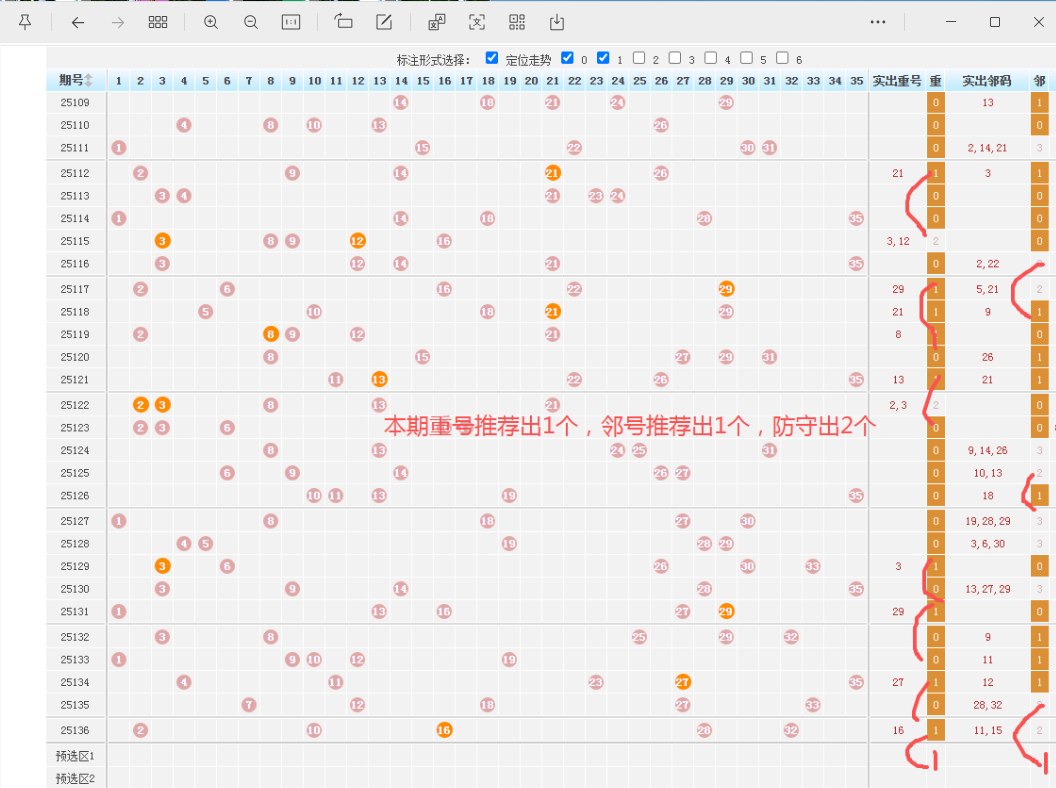The height and width of the screenshot is (788, 1056).
Task: Go back with the left arrow
Action: 78,22
